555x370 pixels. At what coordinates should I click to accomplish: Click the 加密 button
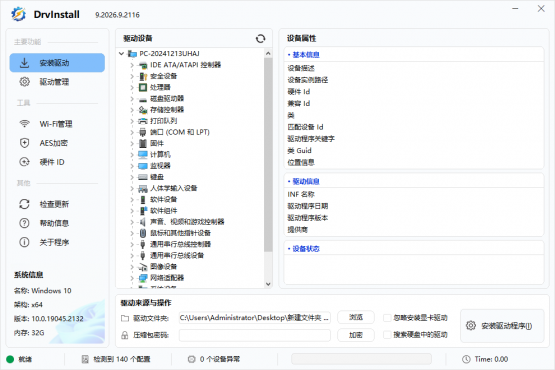[x=356, y=335]
